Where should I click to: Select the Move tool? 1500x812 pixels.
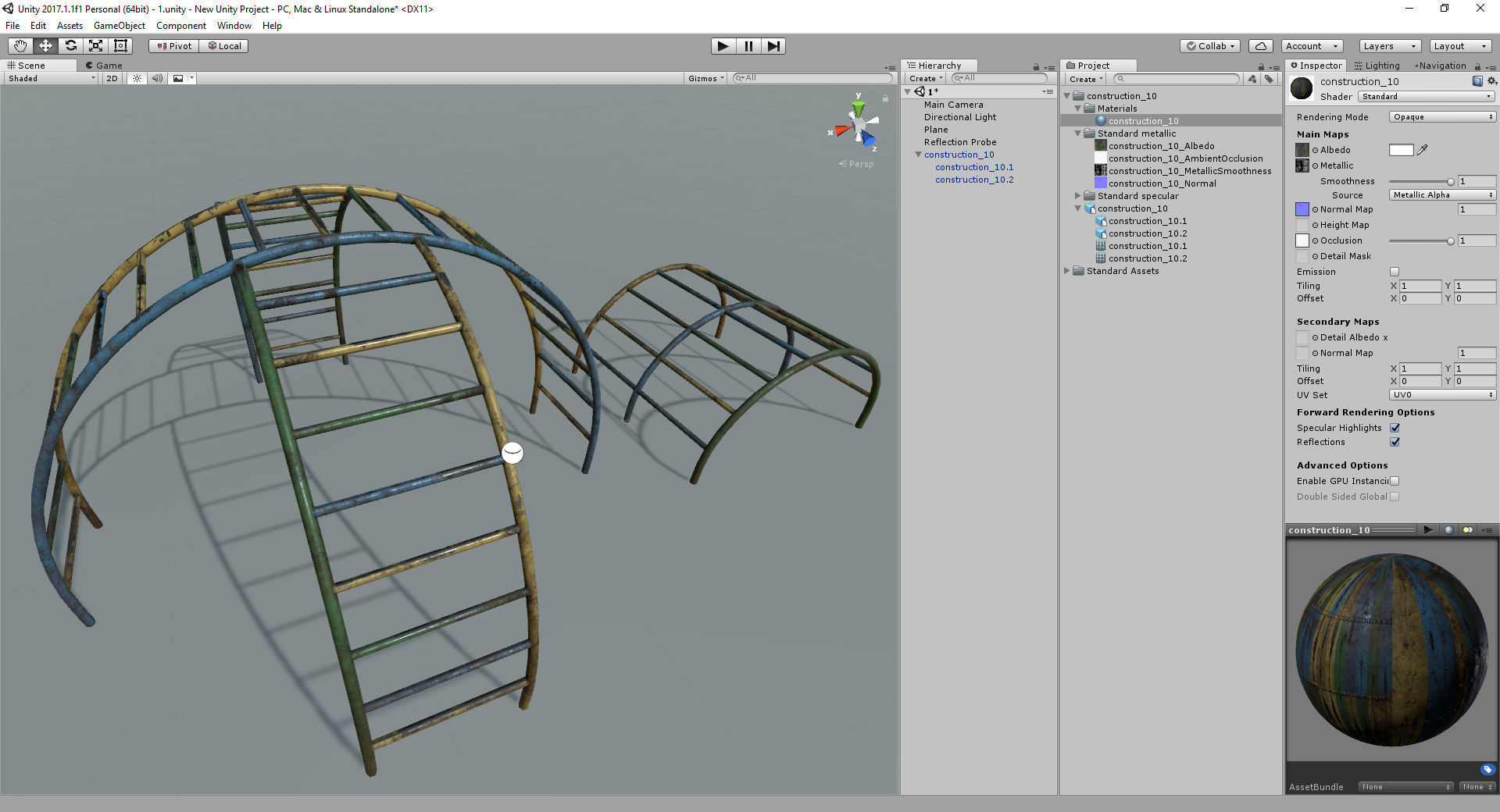tap(45, 46)
